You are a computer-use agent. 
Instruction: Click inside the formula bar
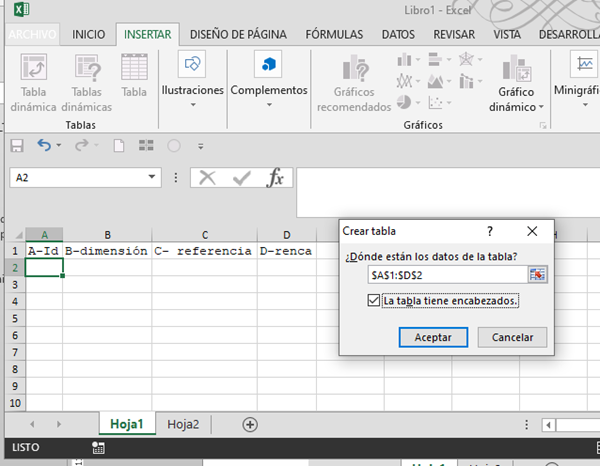click(448, 192)
